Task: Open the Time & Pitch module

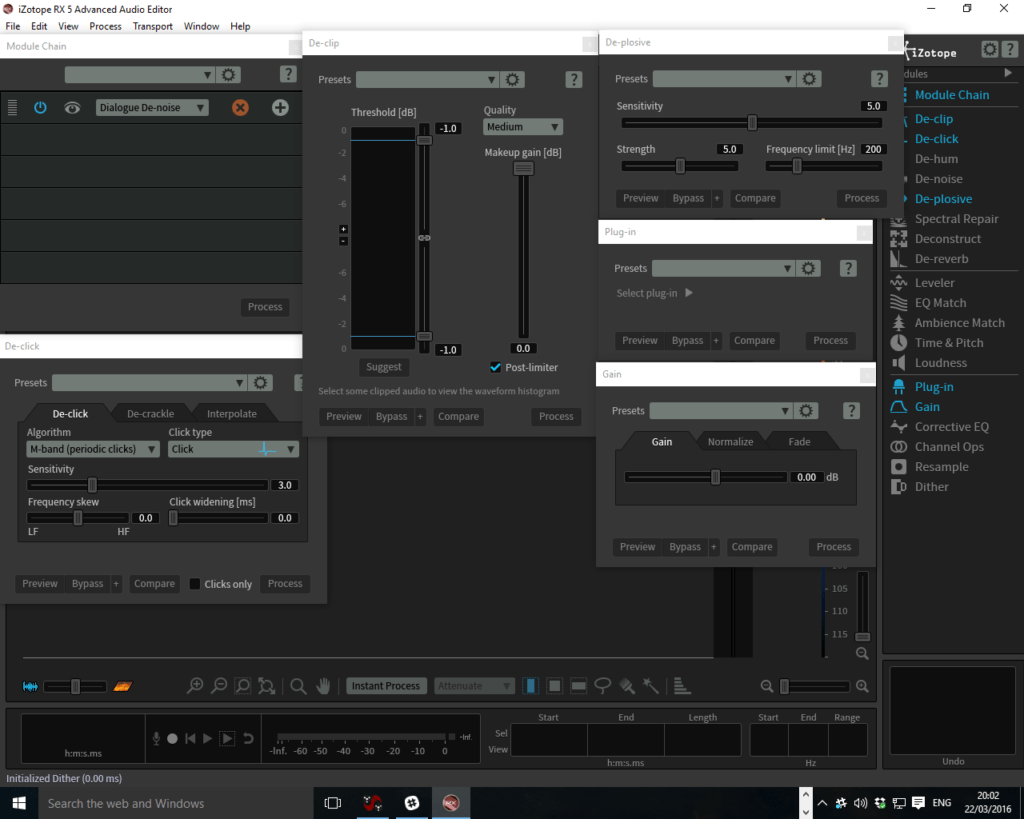Action: 948,343
